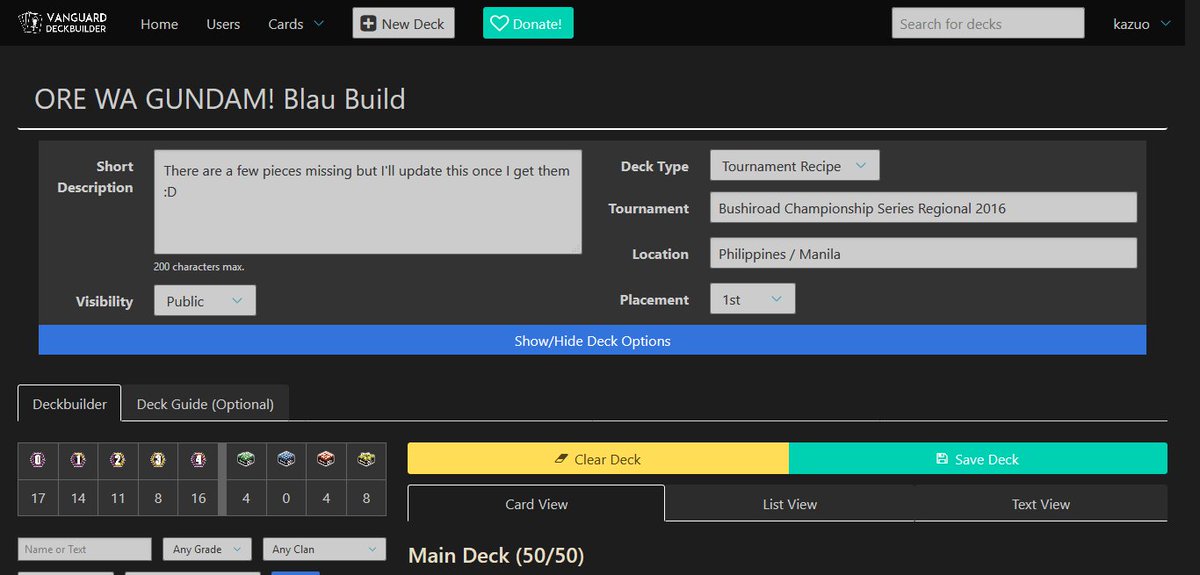Switch to the Deckbuilder tab
The image size is (1200, 575).
point(70,404)
